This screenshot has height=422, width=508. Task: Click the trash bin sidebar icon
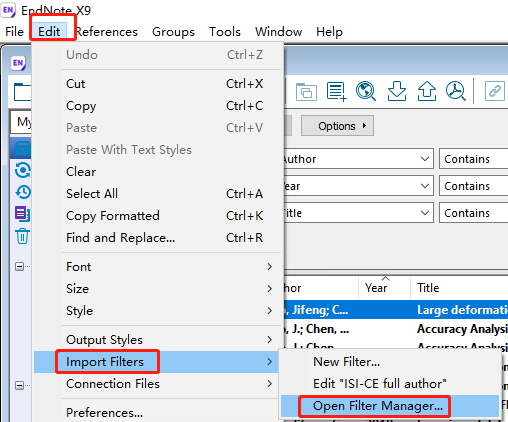click(22, 236)
